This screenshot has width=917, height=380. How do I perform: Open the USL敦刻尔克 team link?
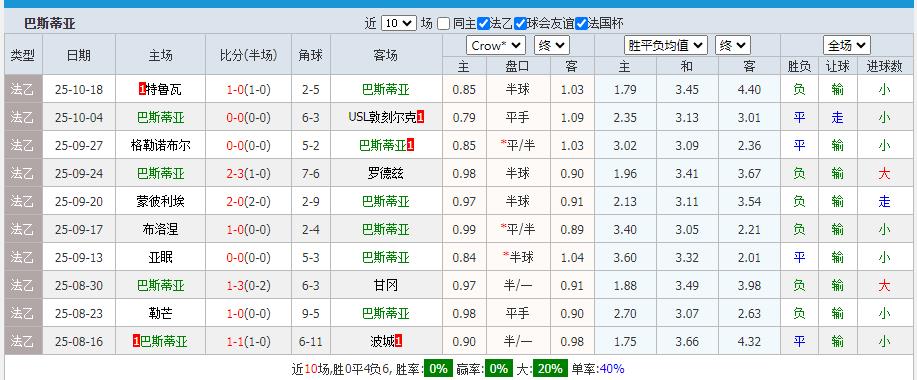[x=382, y=118]
